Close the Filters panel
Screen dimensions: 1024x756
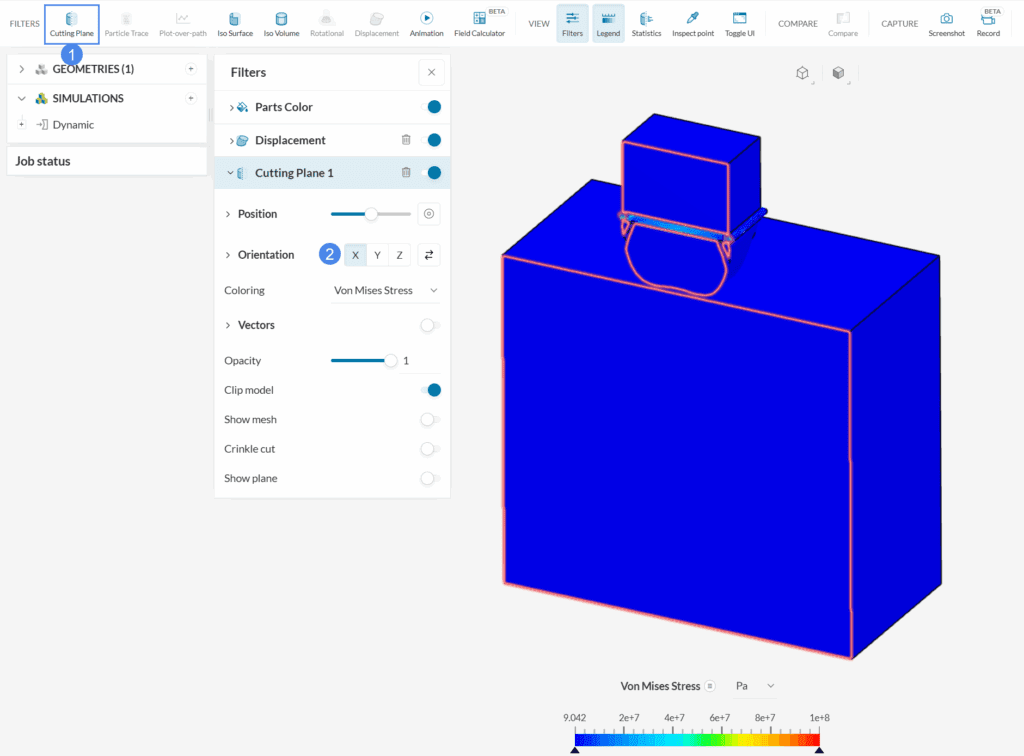[x=431, y=72]
